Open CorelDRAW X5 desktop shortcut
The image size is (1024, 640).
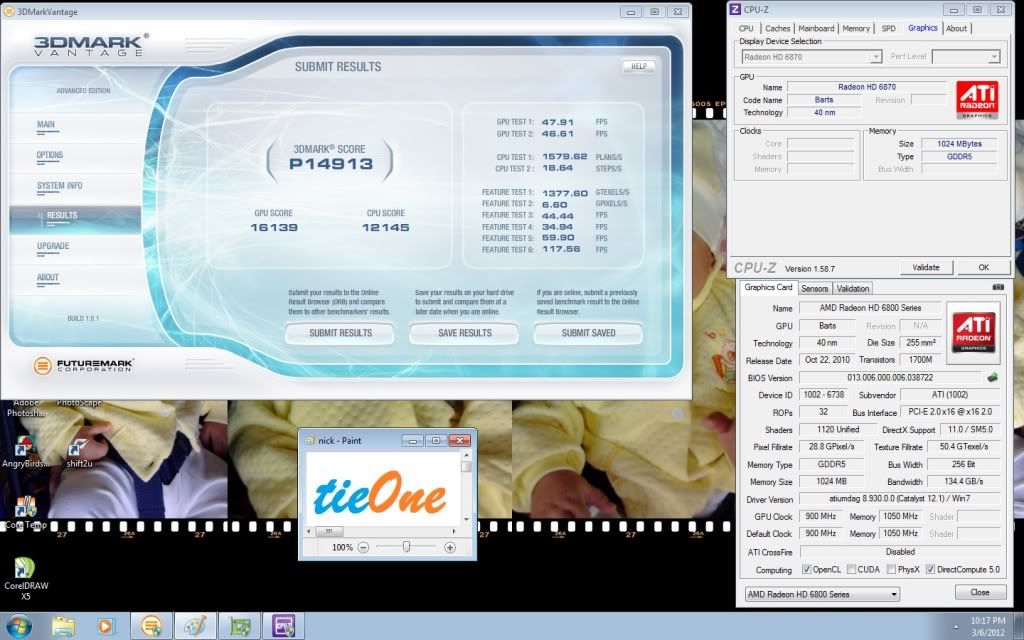point(25,578)
